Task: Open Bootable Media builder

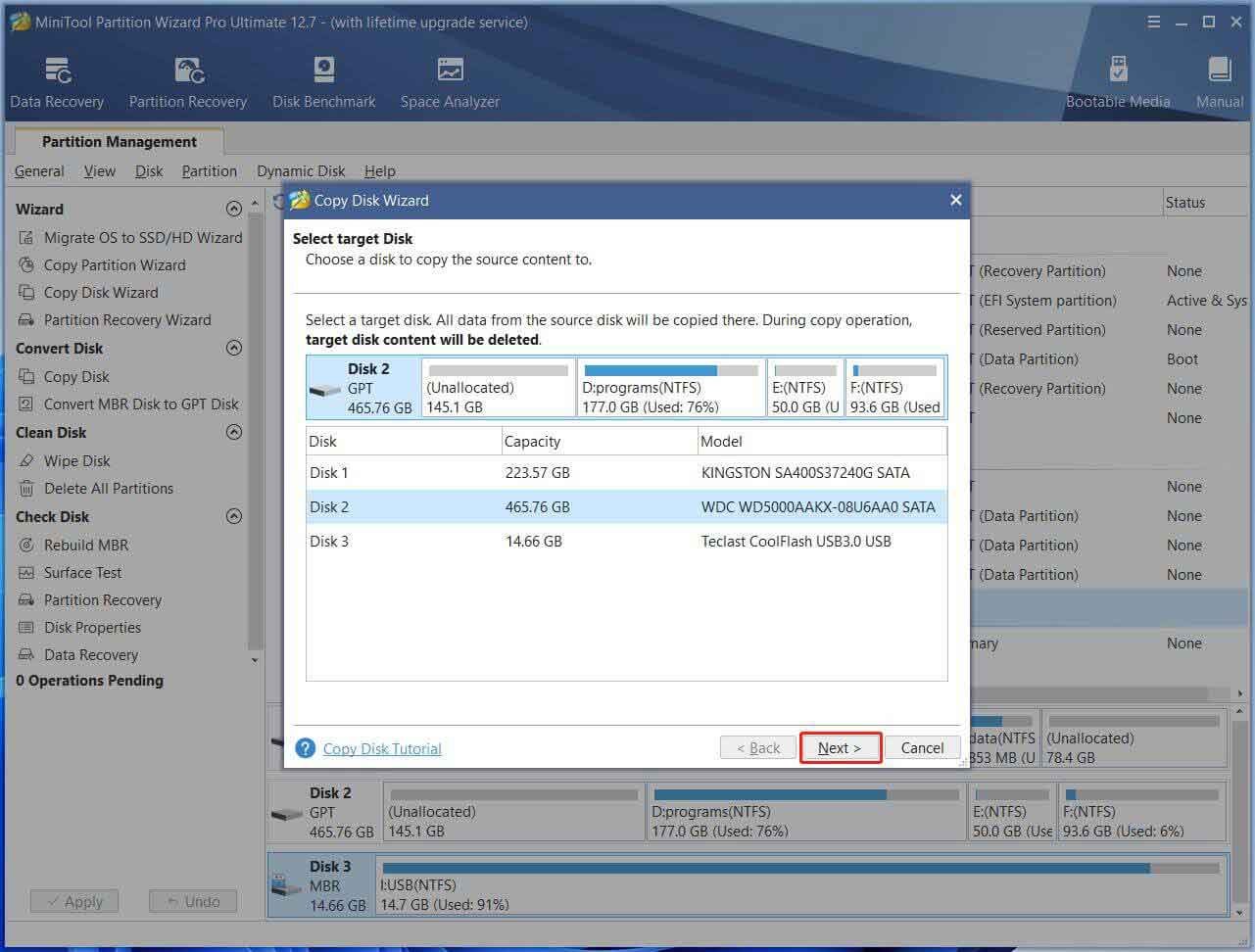Action: pyautogui.click(x=1118, y=82)
